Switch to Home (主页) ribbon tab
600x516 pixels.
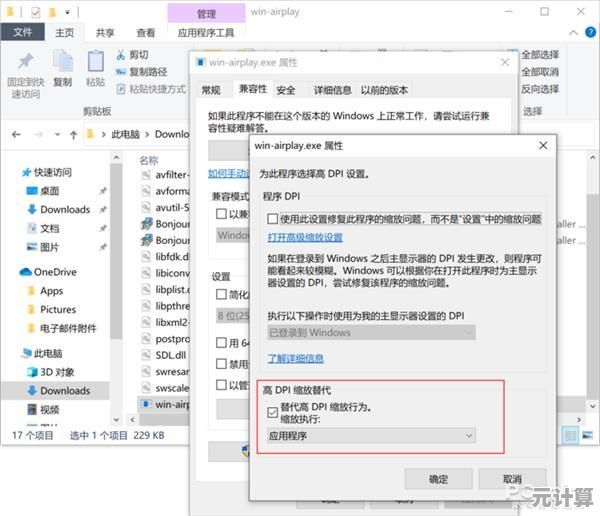click(x=65, y=33)
